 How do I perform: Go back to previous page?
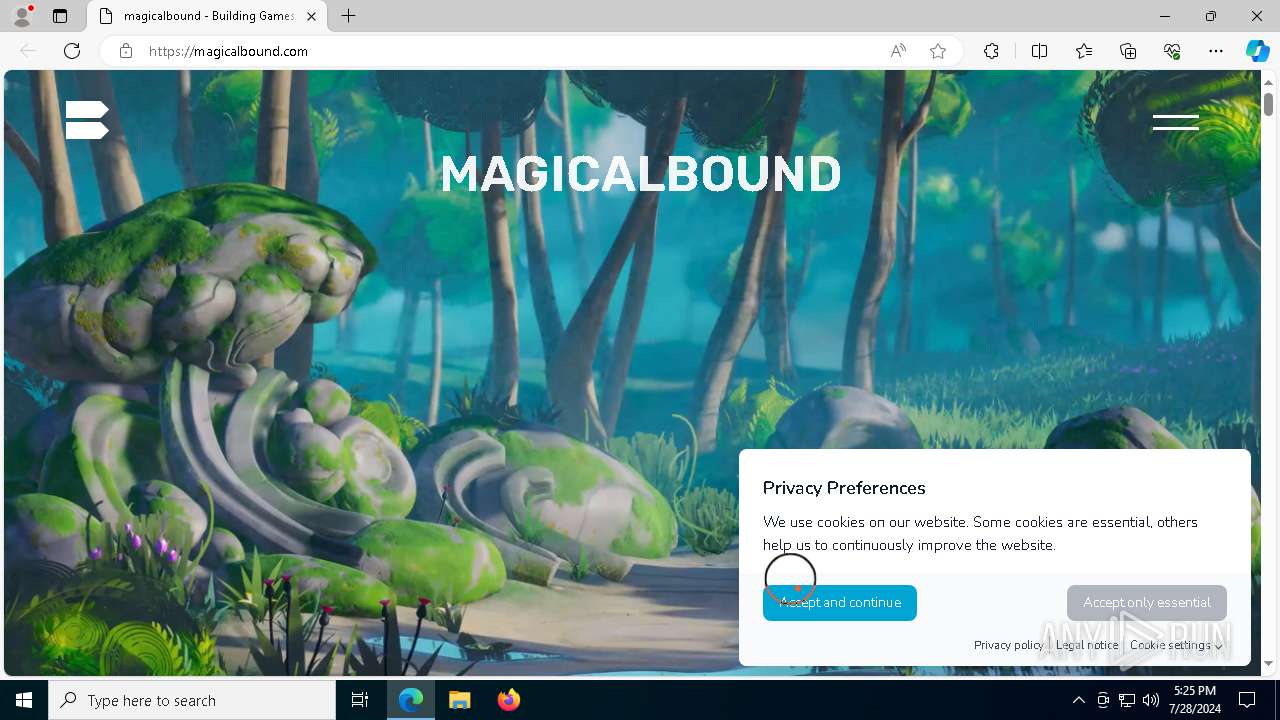(x=28, y=51)
